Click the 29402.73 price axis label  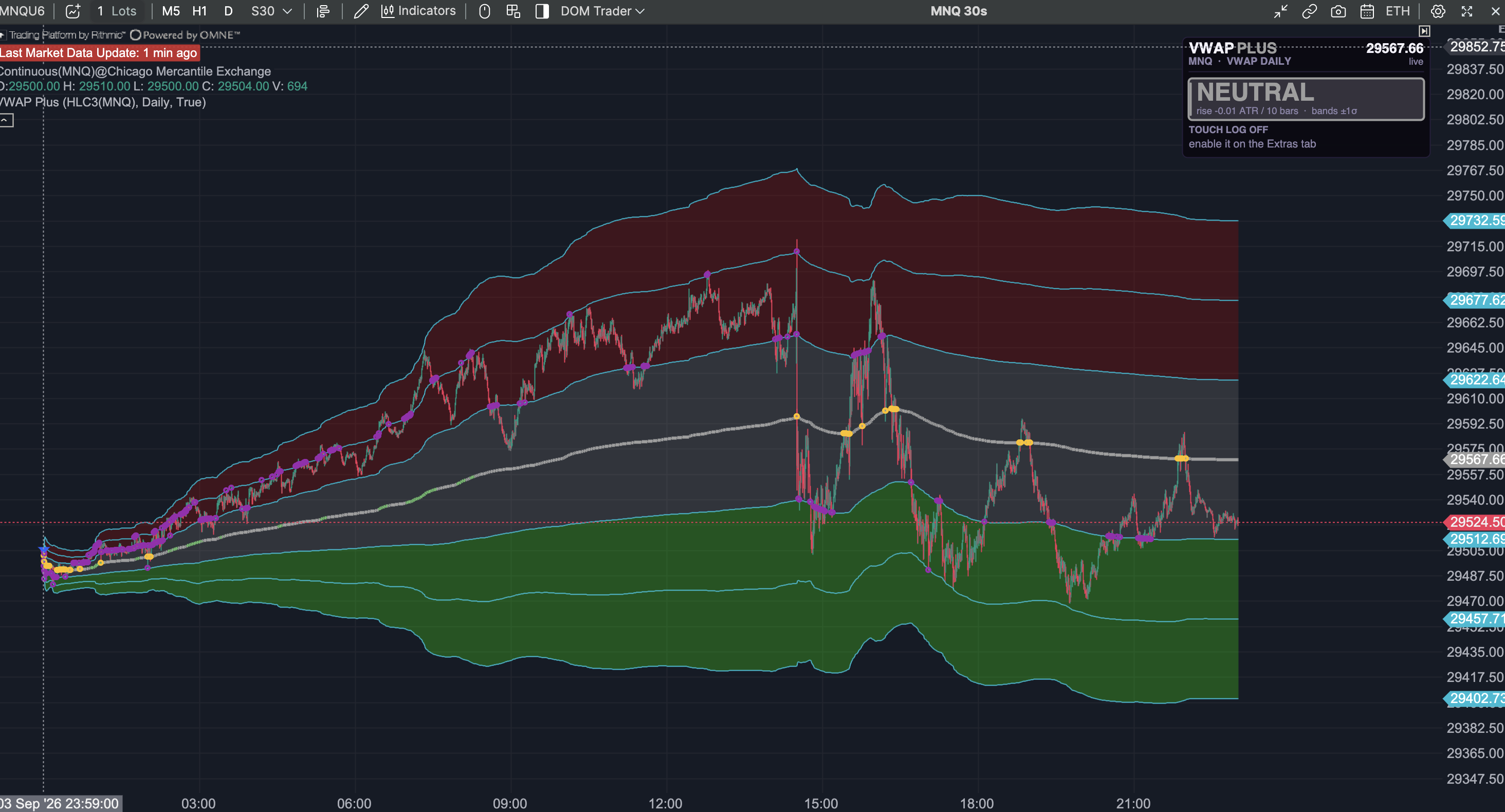click(x=1475, y=698)
